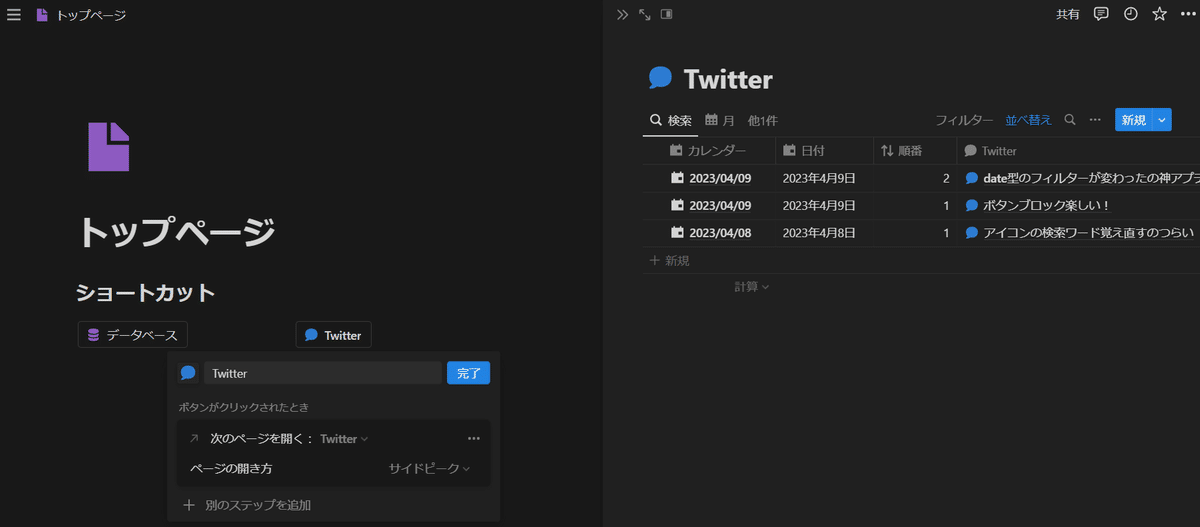Click the 完了 done button

coord(468,373)
